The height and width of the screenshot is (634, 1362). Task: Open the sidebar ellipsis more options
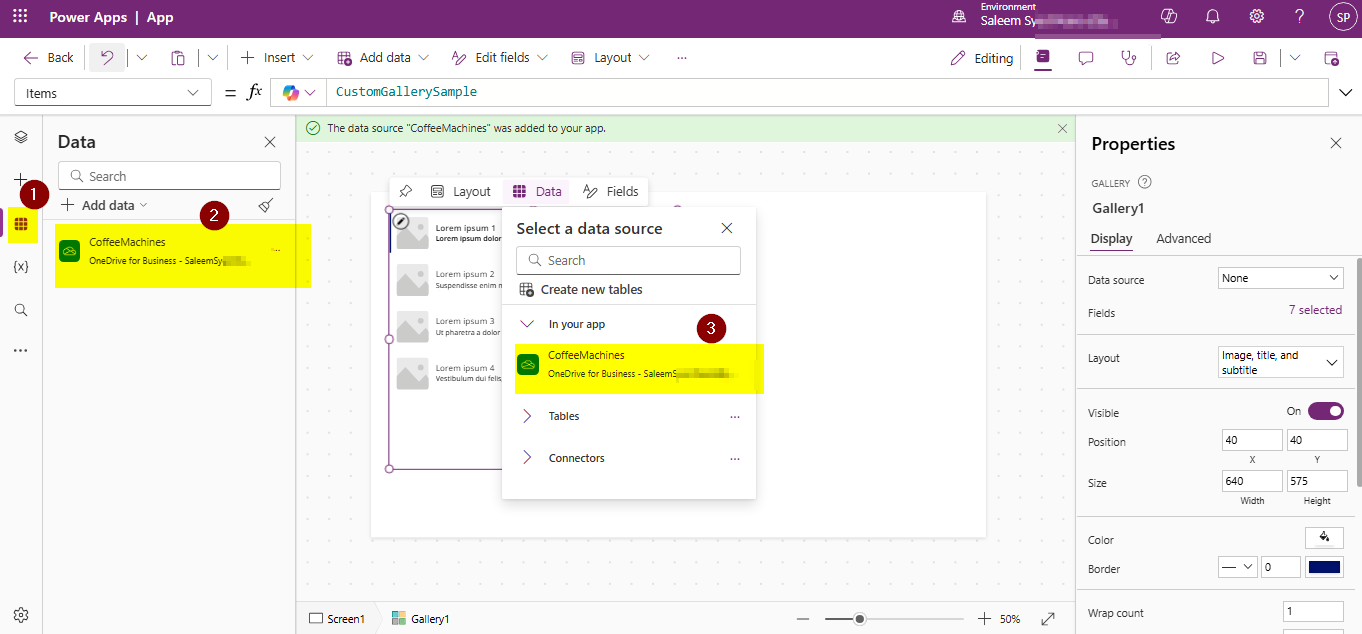[x=21, y=351]
